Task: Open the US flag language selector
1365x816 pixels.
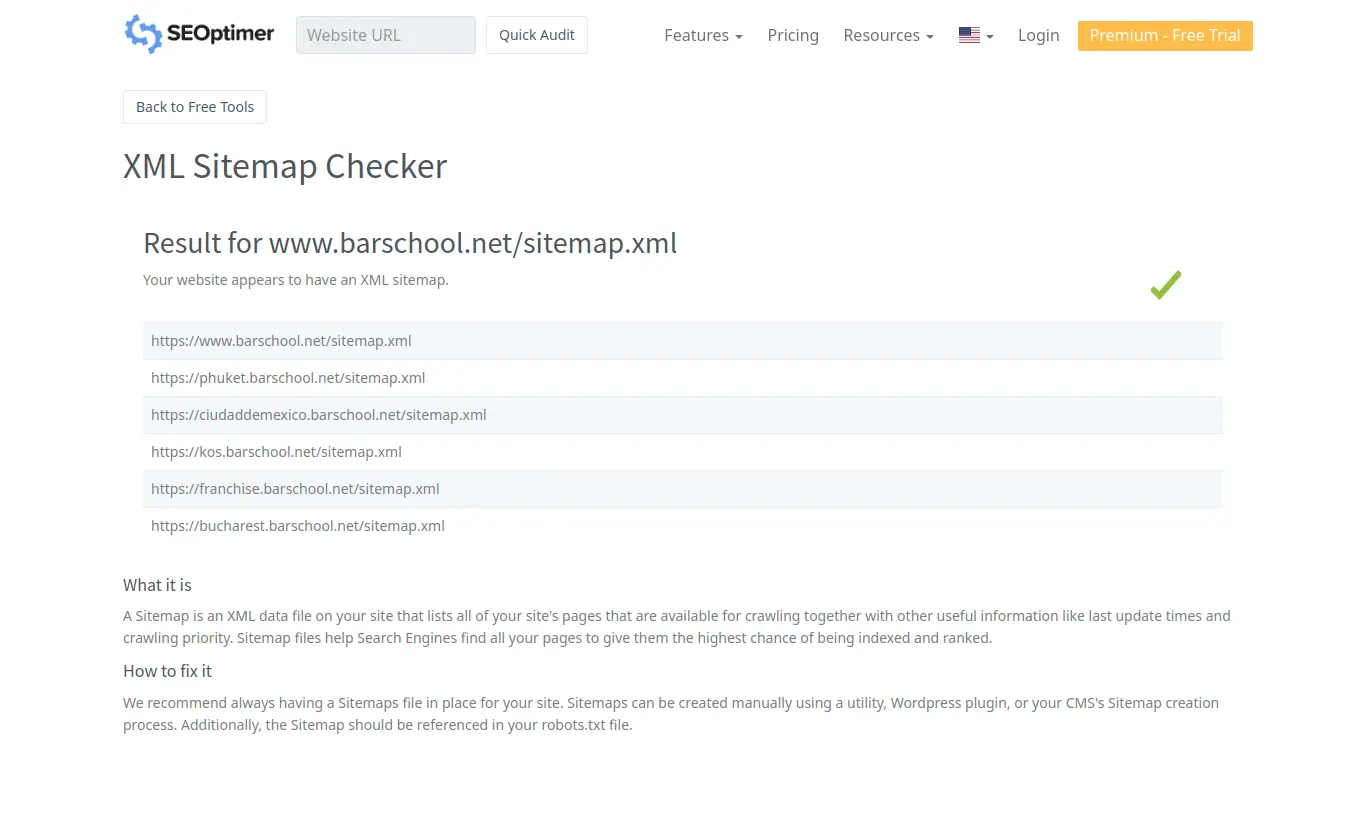Action: coord(976,35)
